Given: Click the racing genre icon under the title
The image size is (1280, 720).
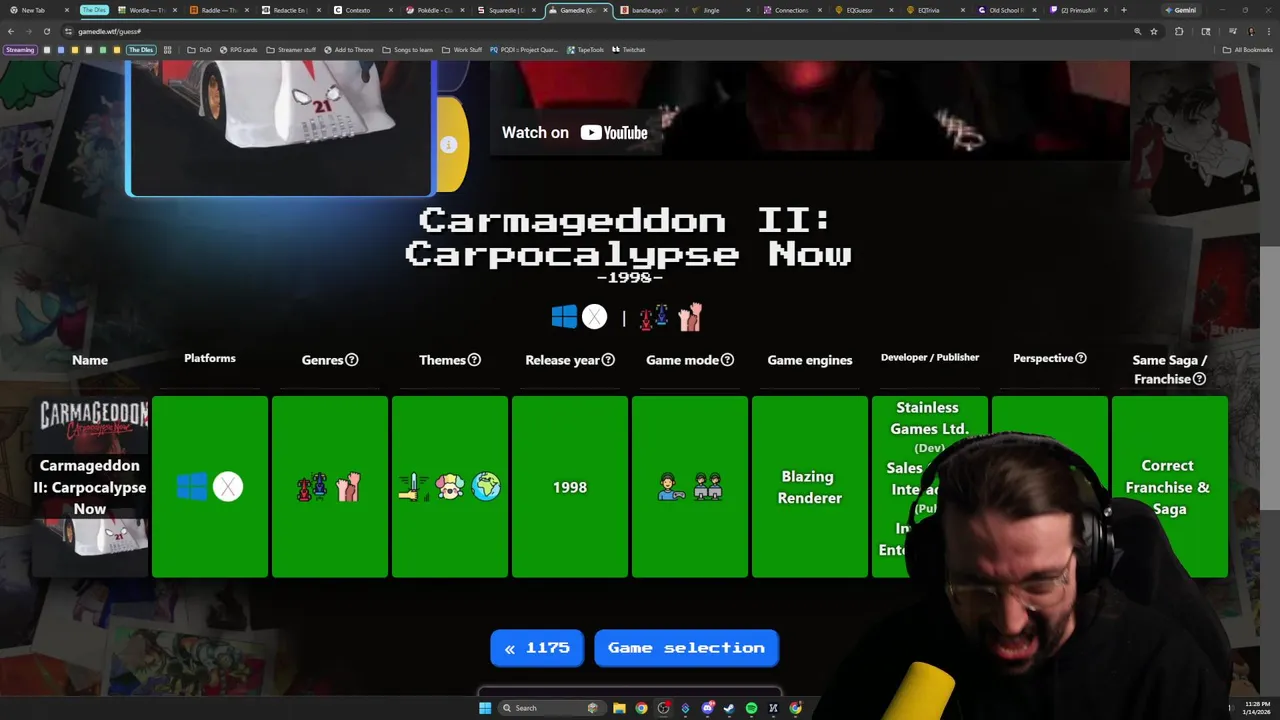Looking at the screenshot, I should point(653,317).
